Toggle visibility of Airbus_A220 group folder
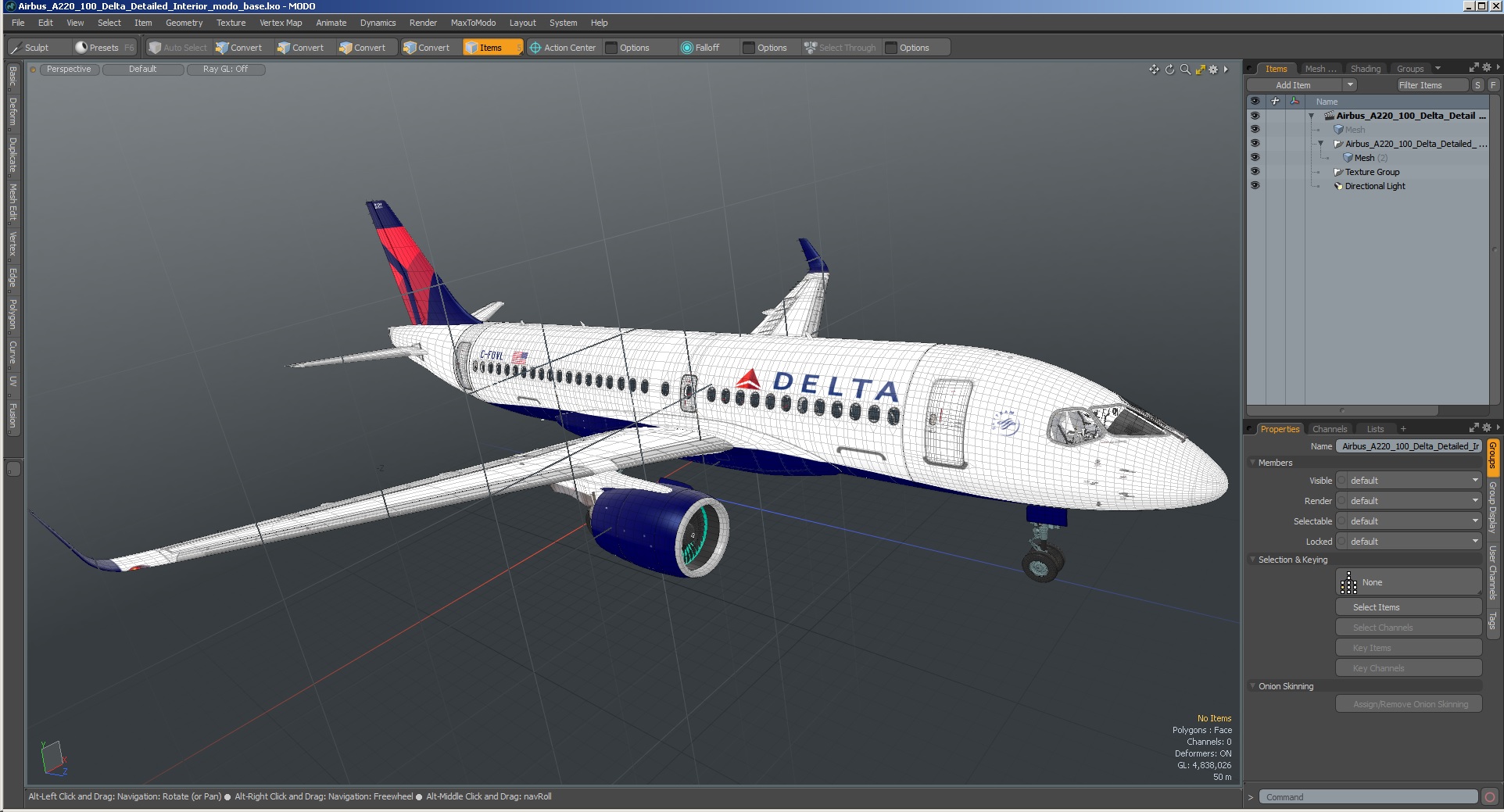The width and height of the screenshot is (1504, 812). pos(1255,144)
